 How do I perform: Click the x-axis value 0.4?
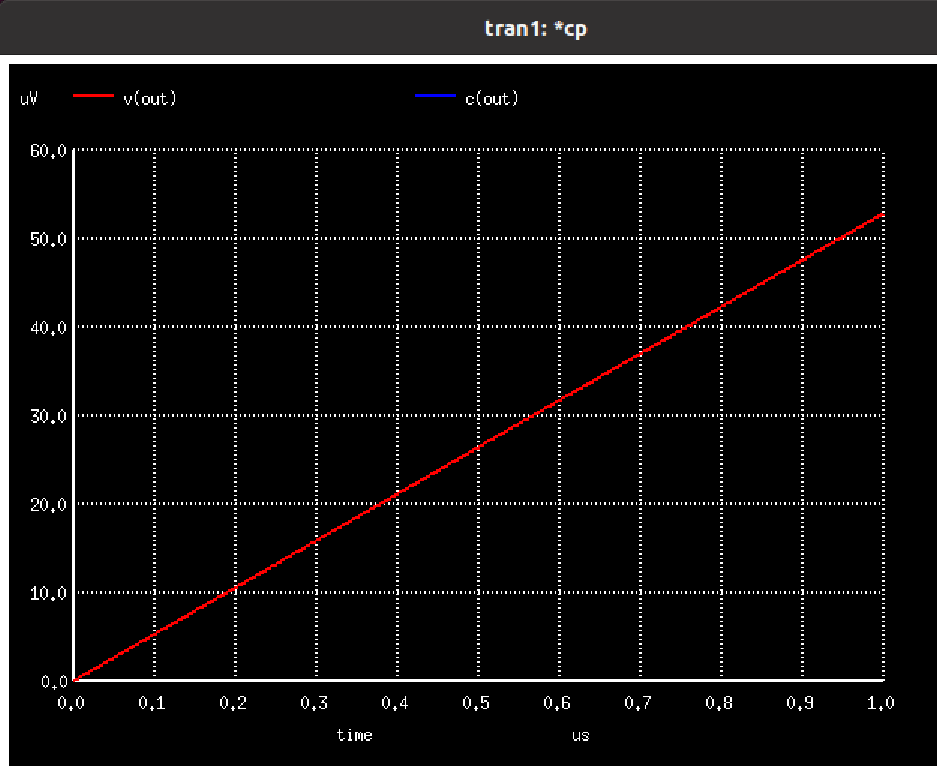pos(395,703)
